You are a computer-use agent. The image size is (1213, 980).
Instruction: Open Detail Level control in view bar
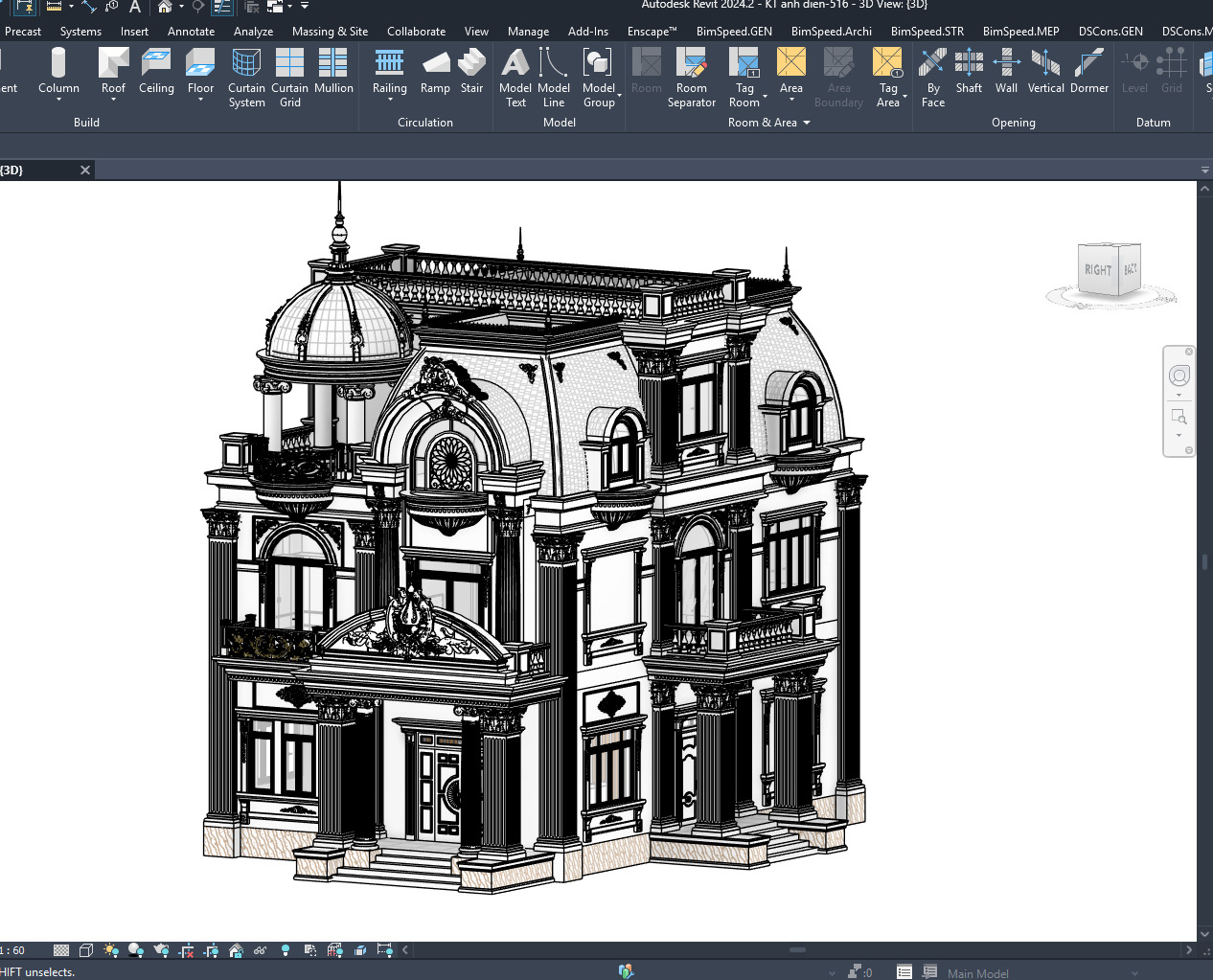61,950
